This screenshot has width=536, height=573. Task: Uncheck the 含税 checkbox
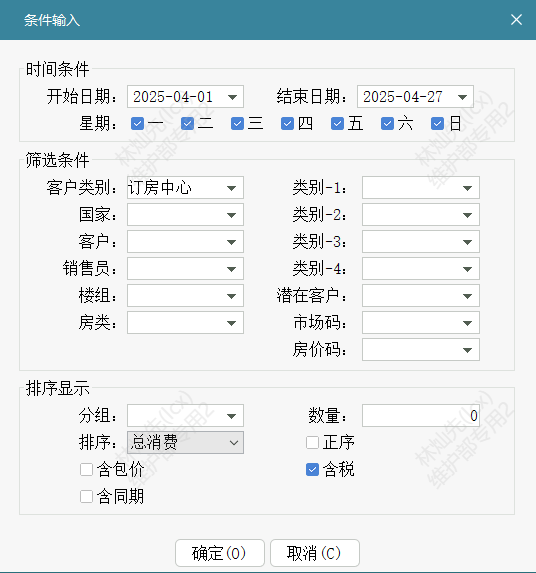tap(312, 470)
